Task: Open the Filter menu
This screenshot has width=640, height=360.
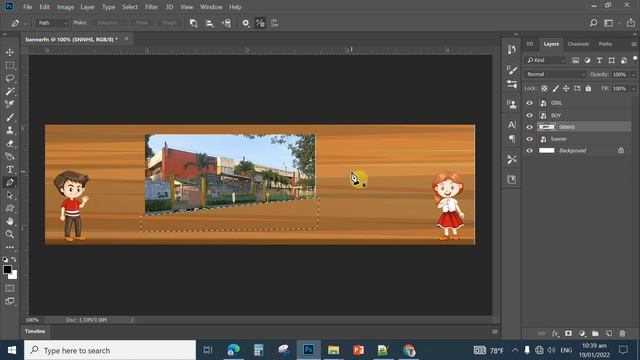Action: [151, 7]
